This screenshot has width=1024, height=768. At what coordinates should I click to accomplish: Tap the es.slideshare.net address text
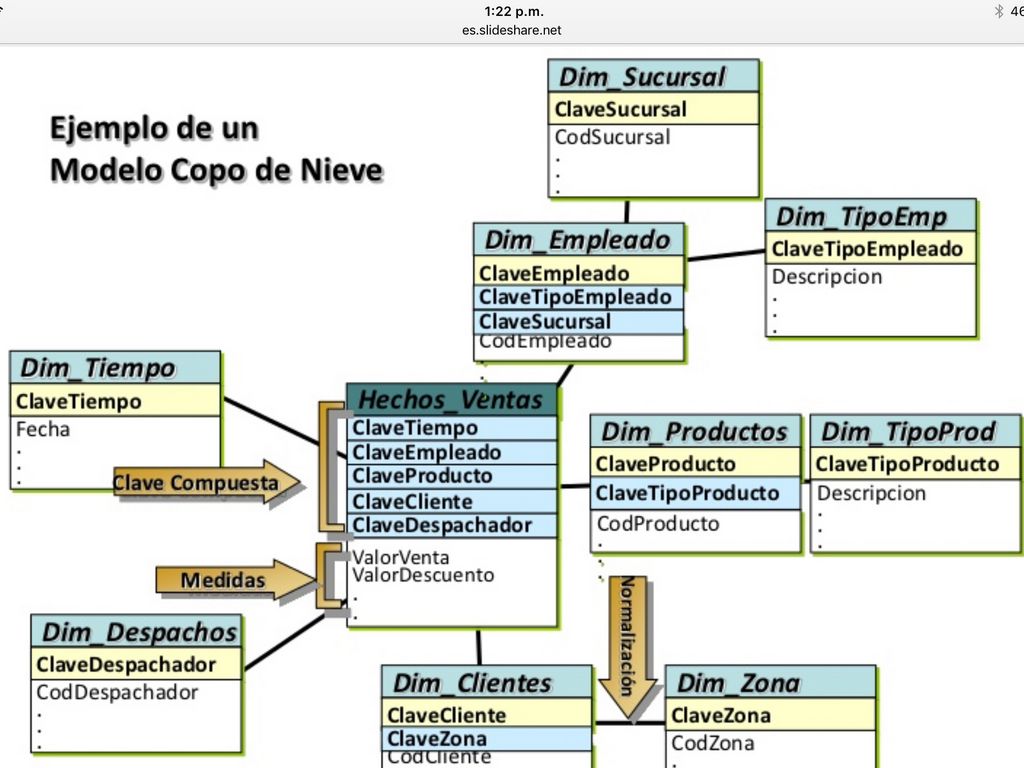point(511,30)
